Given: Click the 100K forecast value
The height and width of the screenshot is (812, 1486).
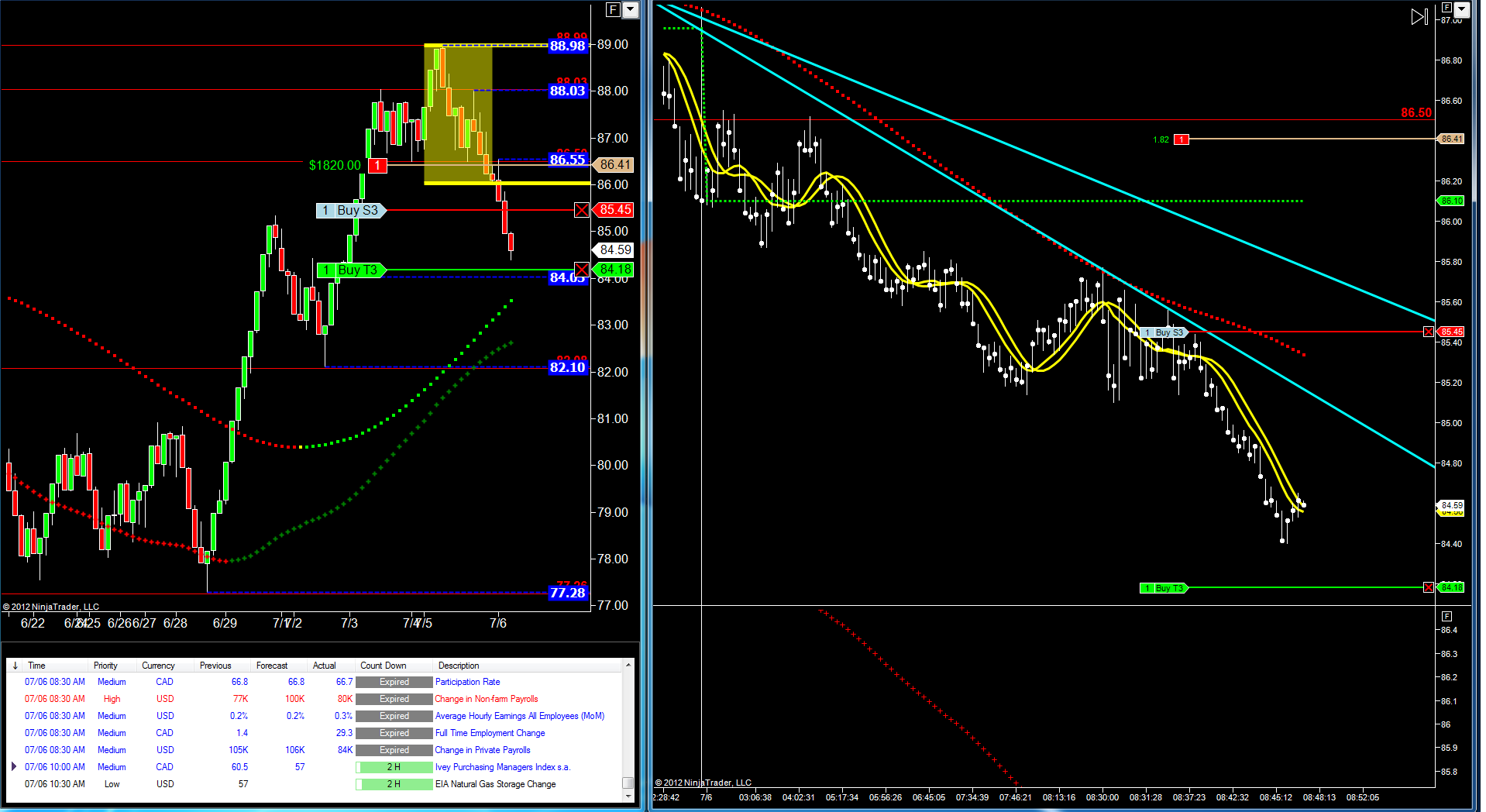Looking at the screenshot, I should point(294,699).
